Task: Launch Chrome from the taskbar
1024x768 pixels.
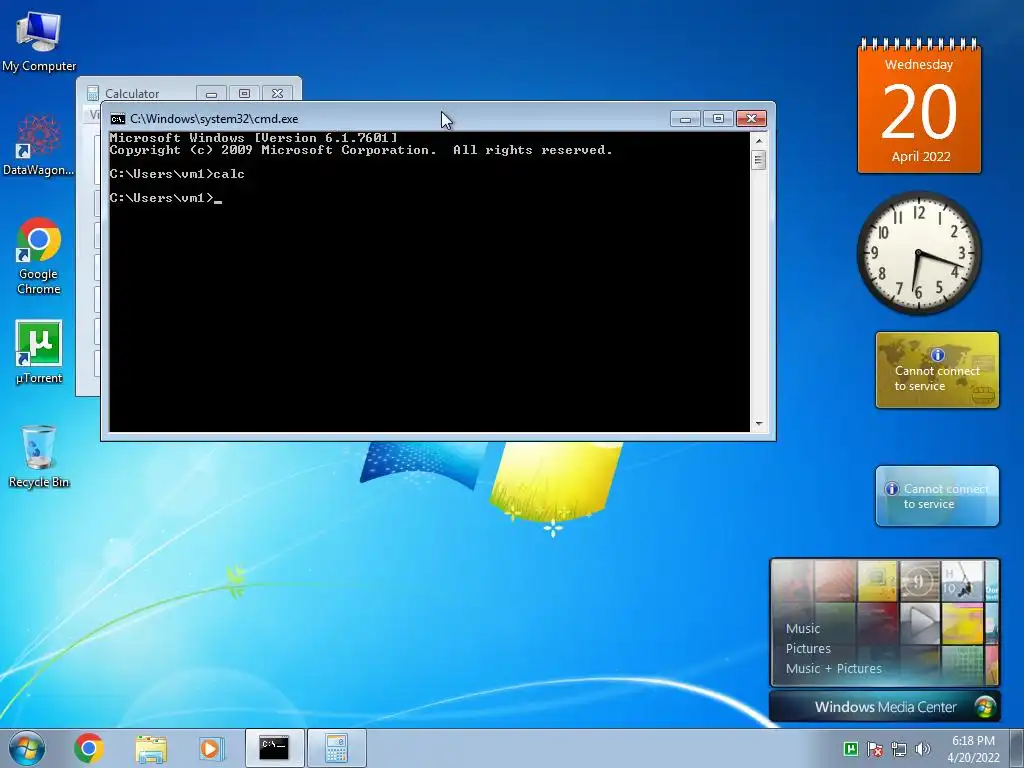Action: [89, 748]
